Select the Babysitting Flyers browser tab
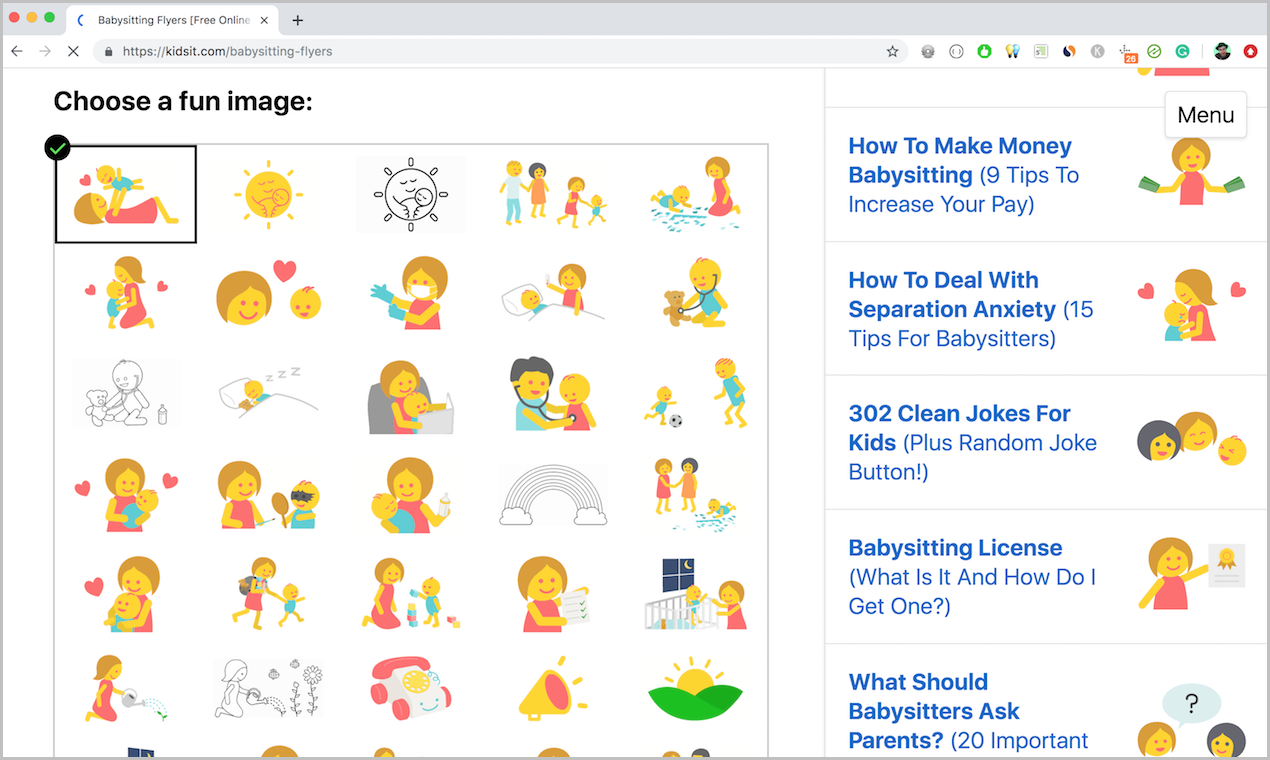The width and height of the screenshot is (1270, 760). point(173,20)
